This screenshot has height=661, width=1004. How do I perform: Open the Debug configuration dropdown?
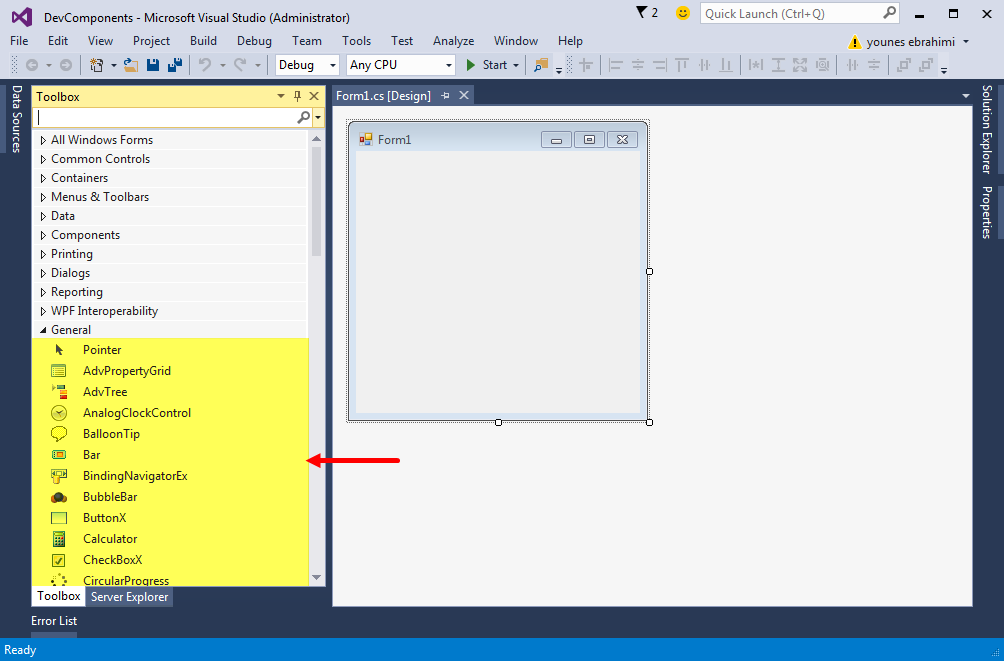point(308,65)
